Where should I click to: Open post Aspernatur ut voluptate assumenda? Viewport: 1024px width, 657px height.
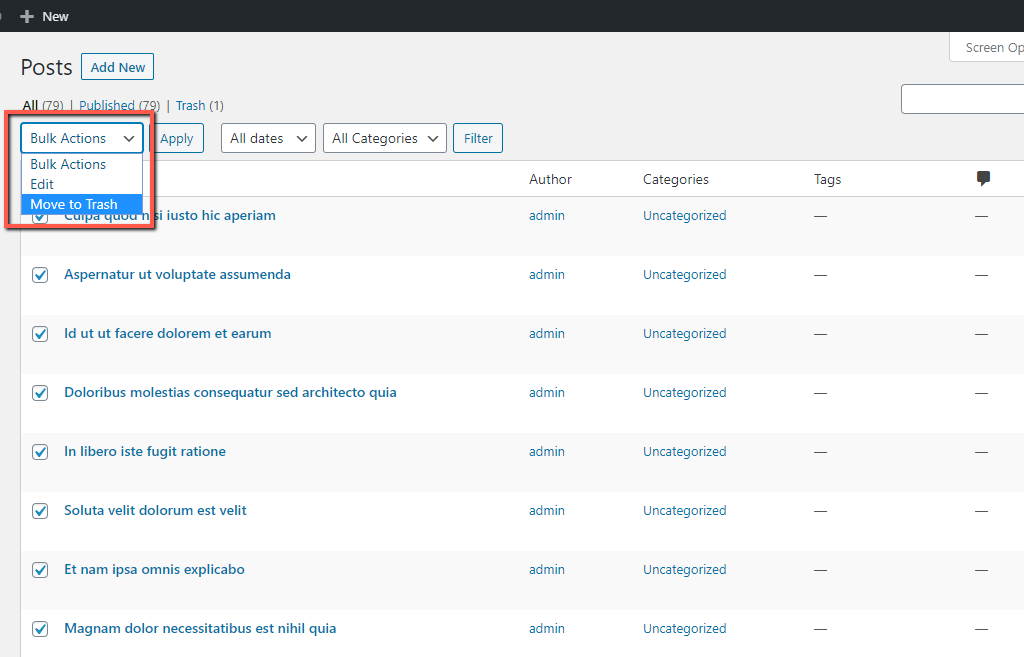(x=178, y=274)
